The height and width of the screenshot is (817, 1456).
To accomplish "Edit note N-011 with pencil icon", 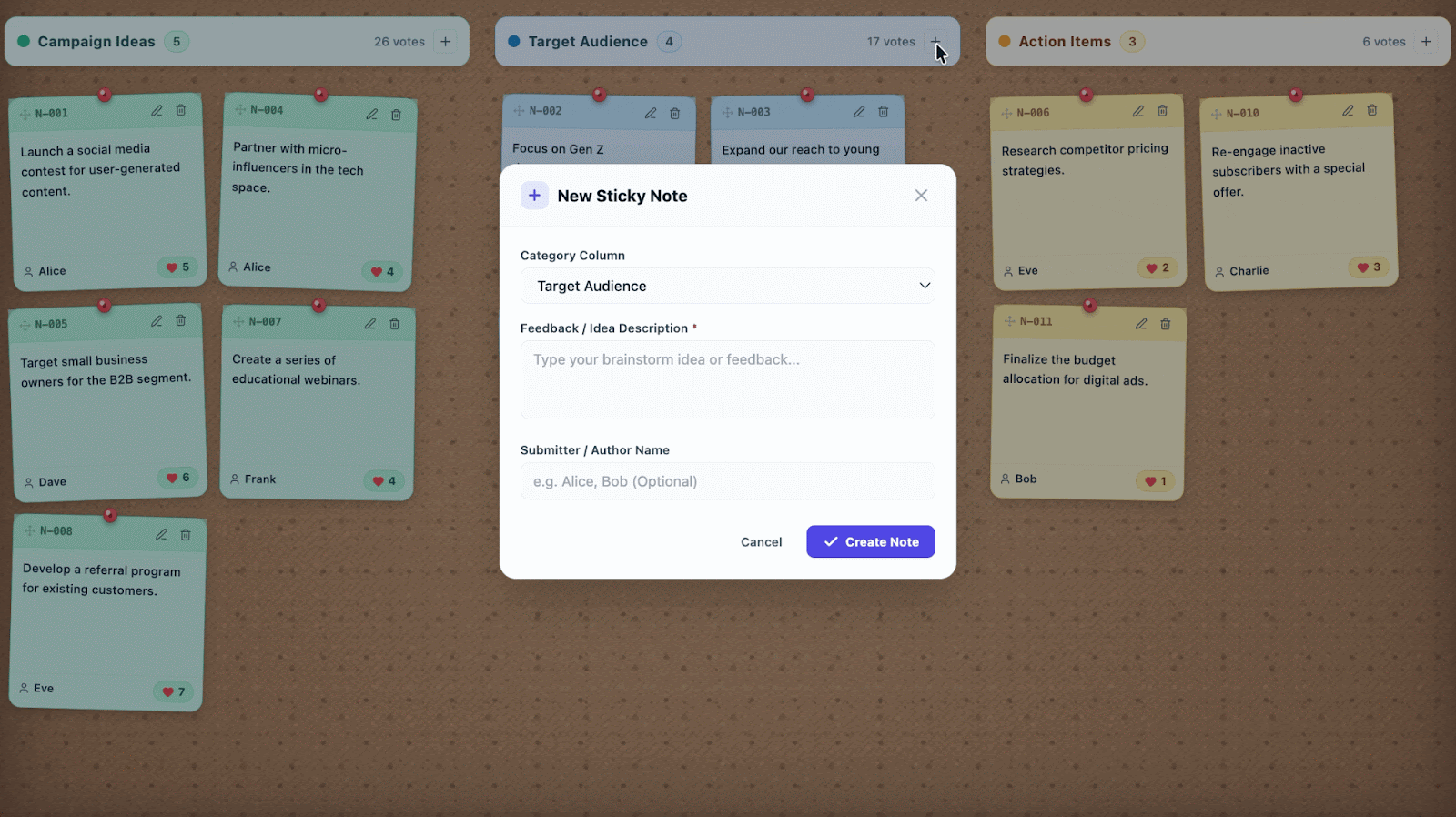I will pyautogui.click(x=1141, y=324).
